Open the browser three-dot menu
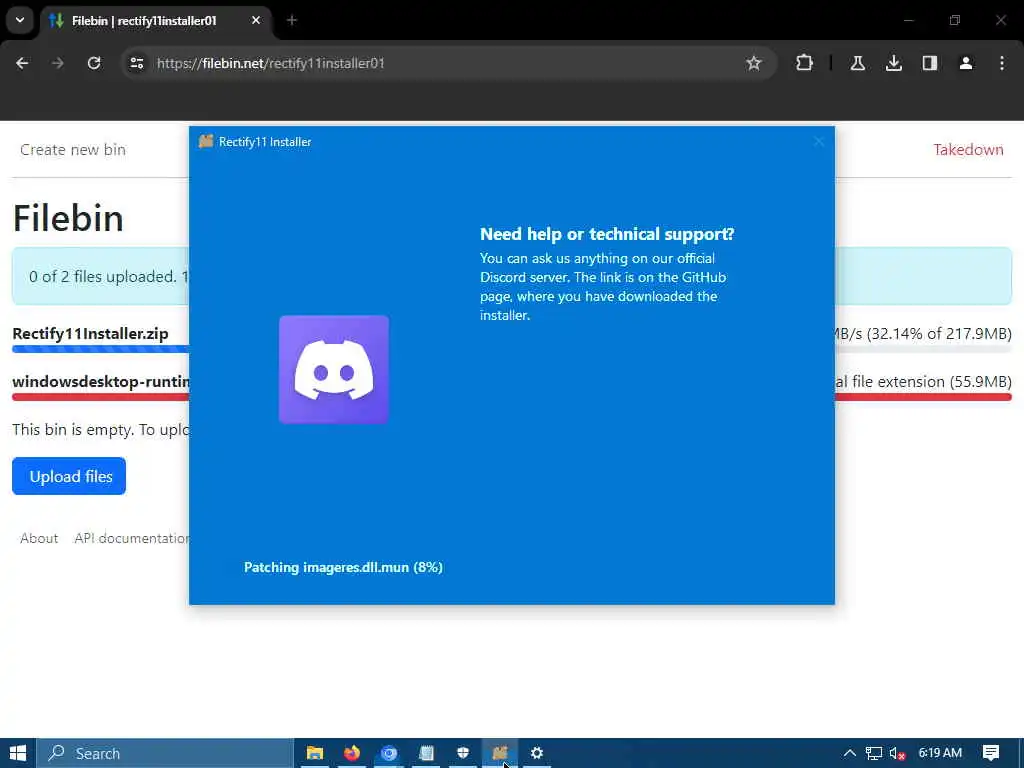Image resolution: width=1024 pixels, height=768 pixels. coord(1002,63)
